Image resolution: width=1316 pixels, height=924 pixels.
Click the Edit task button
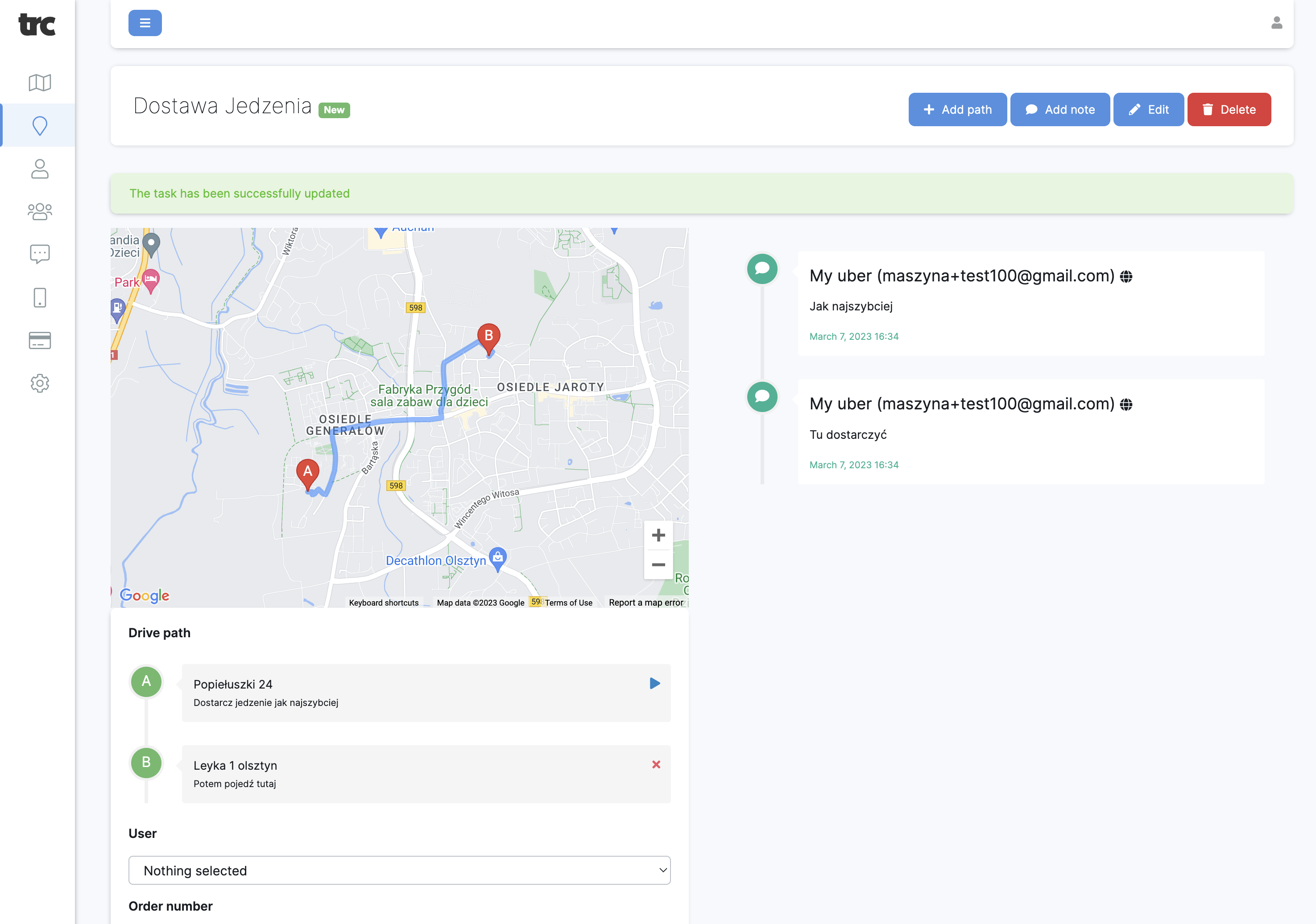click(x=1148, y=109)
